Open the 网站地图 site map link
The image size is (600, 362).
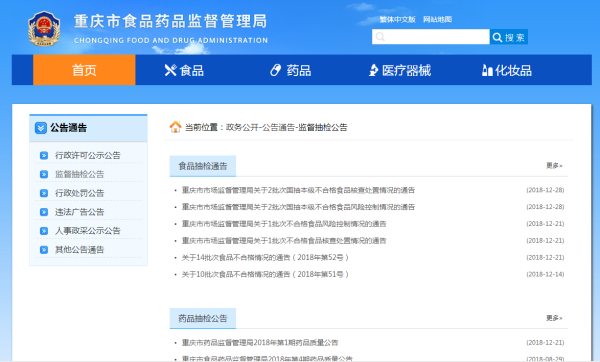point(437,20)
